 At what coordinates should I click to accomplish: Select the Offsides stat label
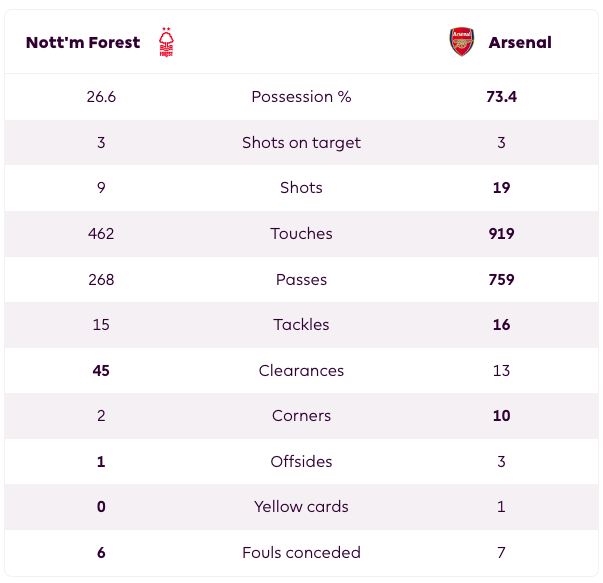(x=301, y=461)
